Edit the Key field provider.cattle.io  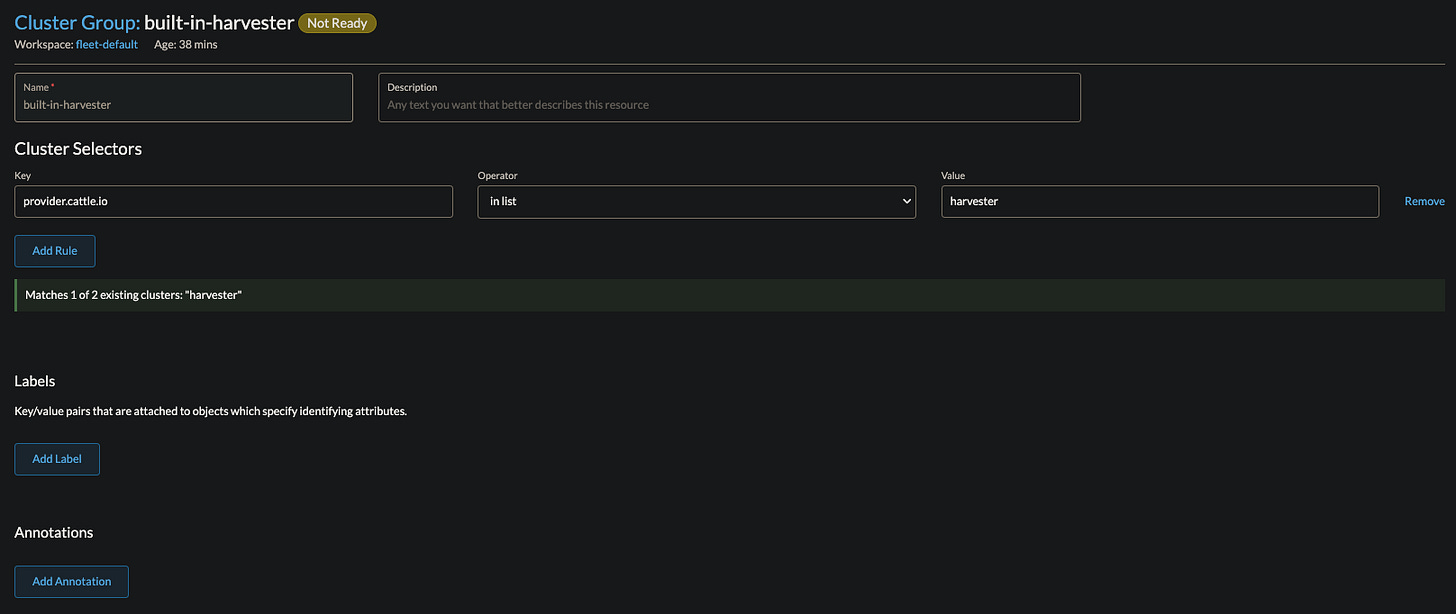[234, 201]
